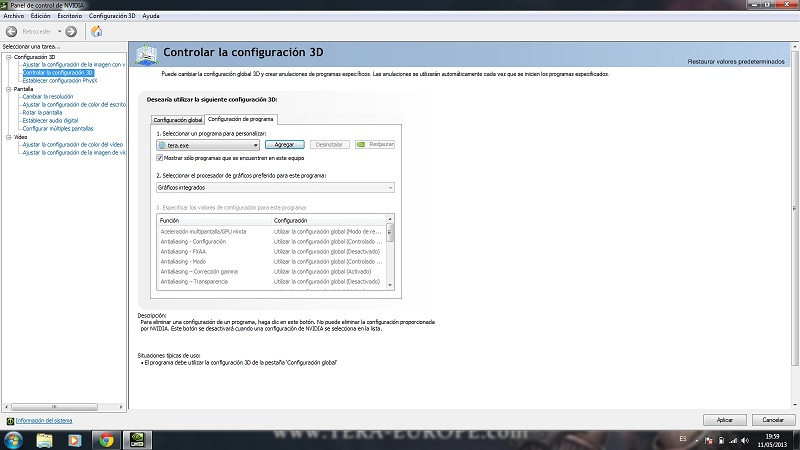
Task: Open Cambiar la resolución
Action: pyautogui.click(x=48, y=96)
